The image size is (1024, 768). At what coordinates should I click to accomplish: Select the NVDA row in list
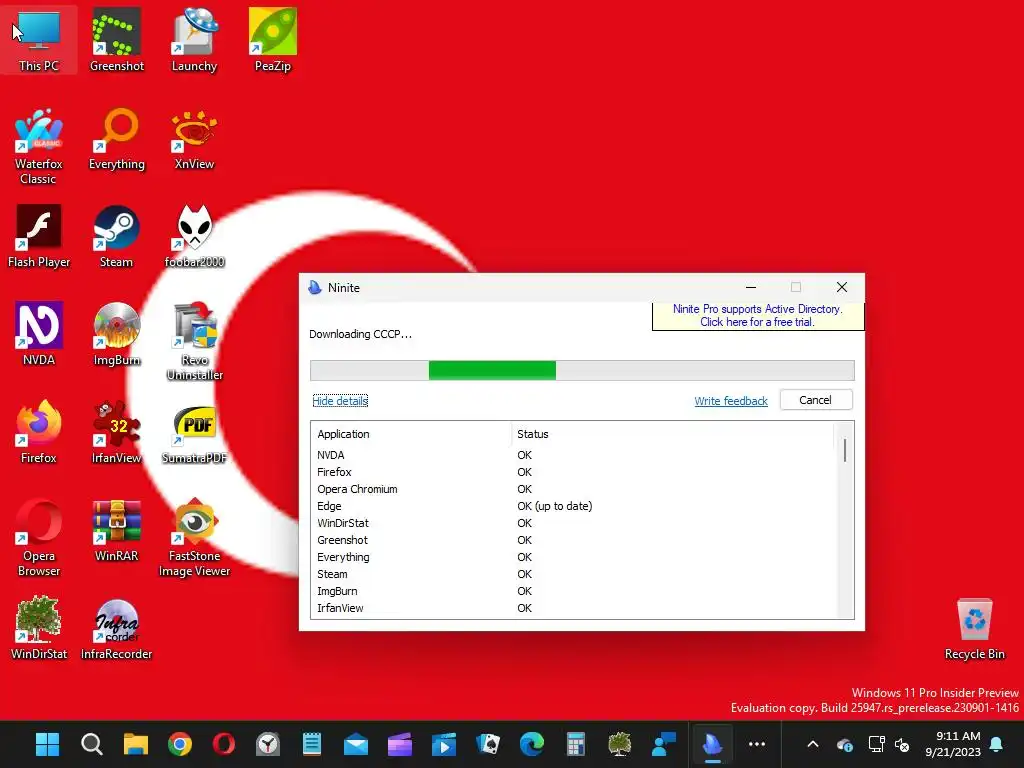click(575, 455)
